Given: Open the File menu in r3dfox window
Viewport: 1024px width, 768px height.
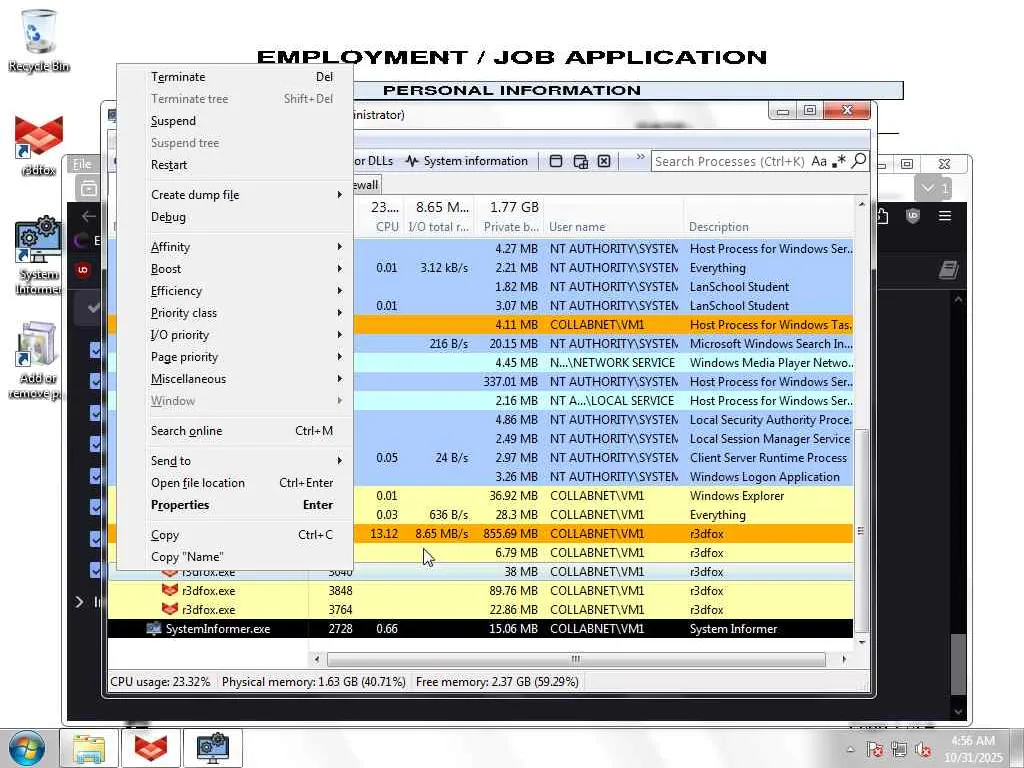Looking at the screenshot, I should point(82,164).
